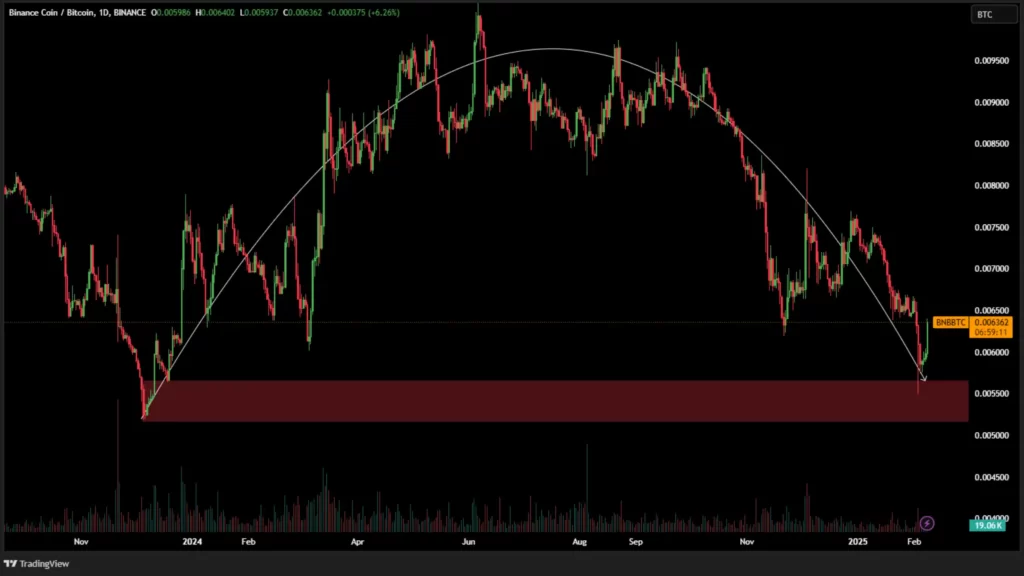Image resolution: width=1024 pixels, height=576 pixels.
Task: Click the Jun label on time axis
Action: [x=468, y=541]
